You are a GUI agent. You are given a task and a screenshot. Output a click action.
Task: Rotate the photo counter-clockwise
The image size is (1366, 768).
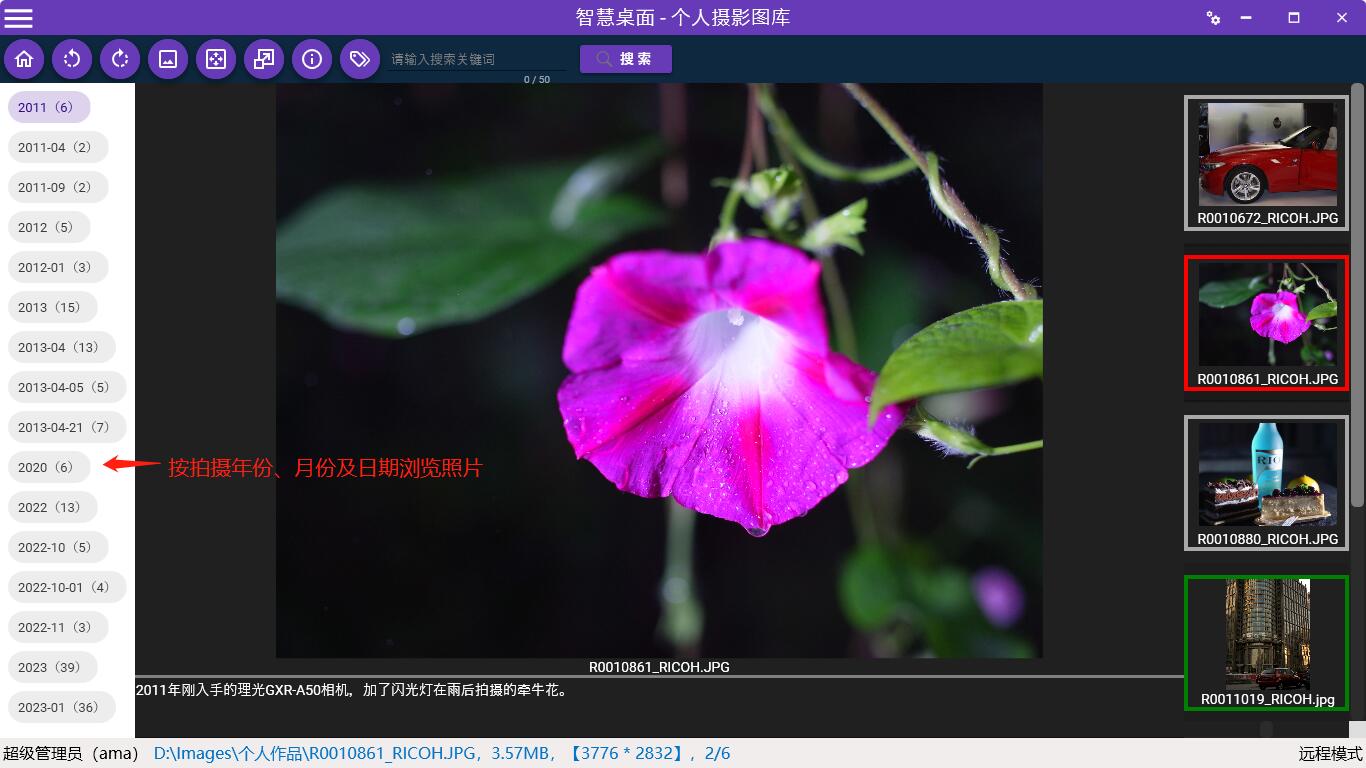pyautogui.click(x=72, y=59)
